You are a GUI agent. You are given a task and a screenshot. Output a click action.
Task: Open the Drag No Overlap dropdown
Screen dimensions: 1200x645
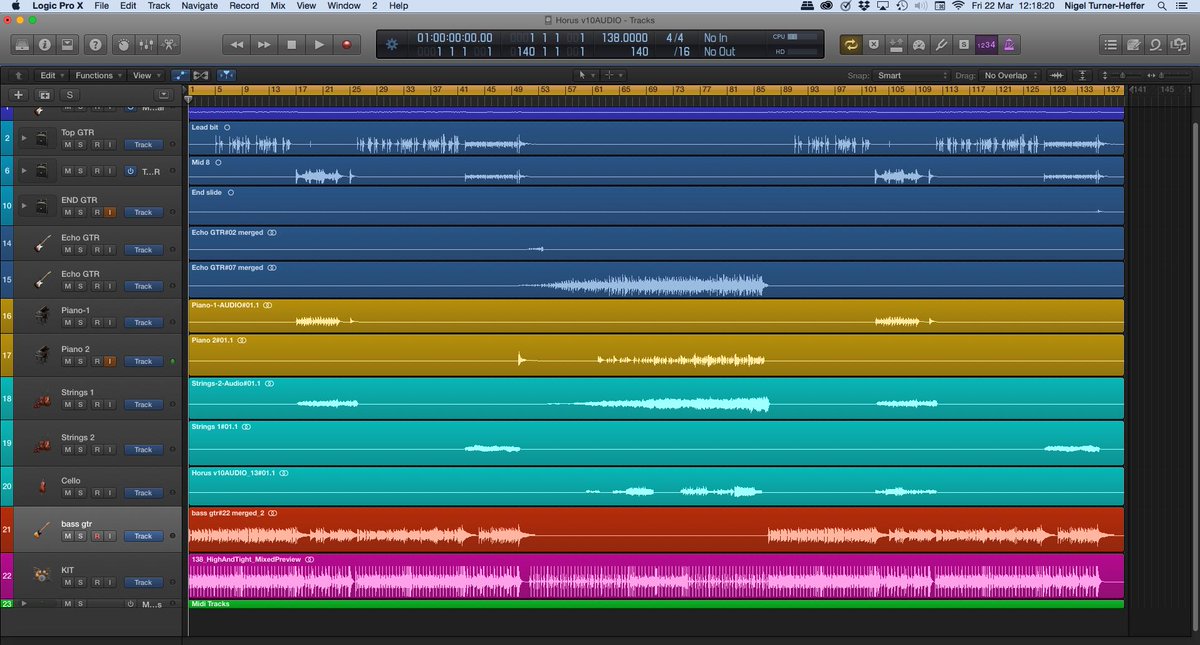click(x=1011, y=75)
